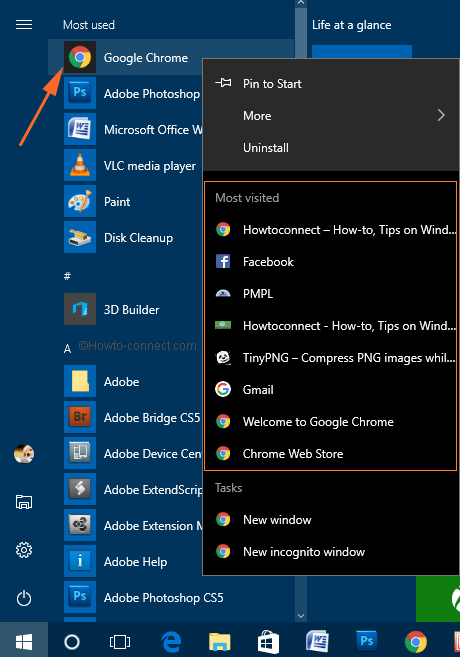Open Welcome to Google Chrome entry
The width and height of the screenshot is (460, 657).
(331, 422)
